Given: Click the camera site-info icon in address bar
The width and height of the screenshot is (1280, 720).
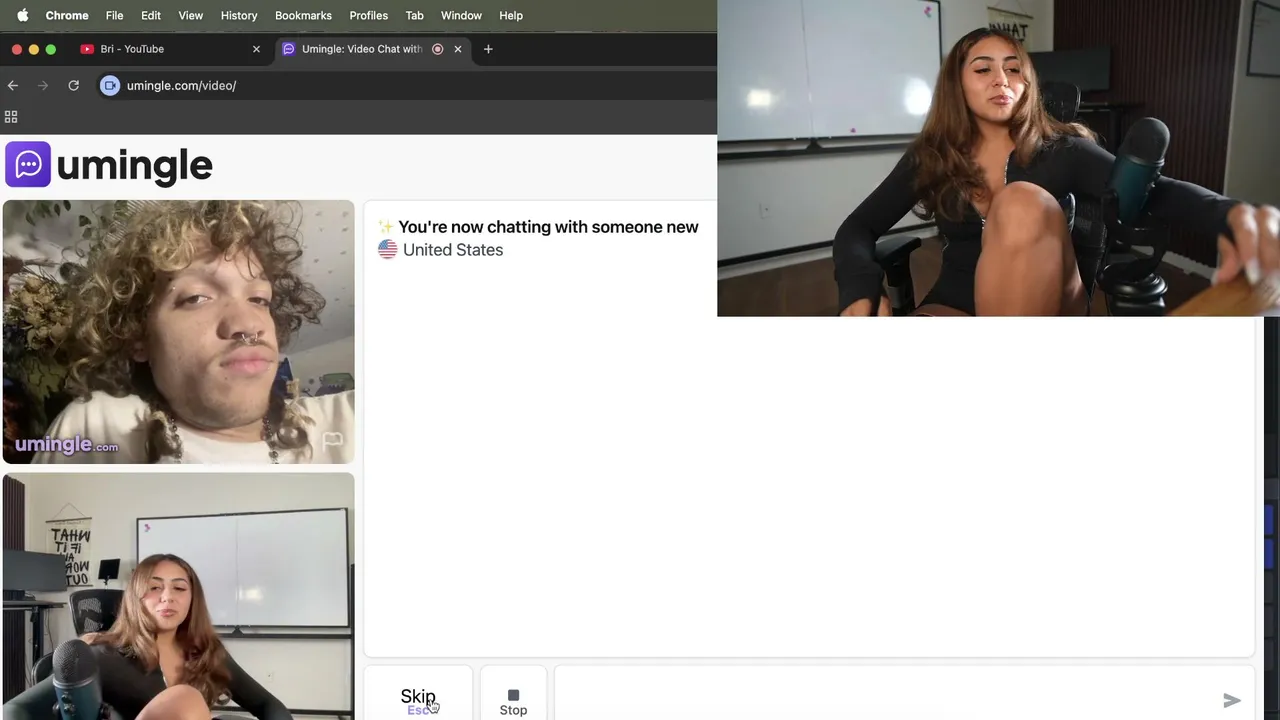Looking at the screenshot, I should click(110, 86).
